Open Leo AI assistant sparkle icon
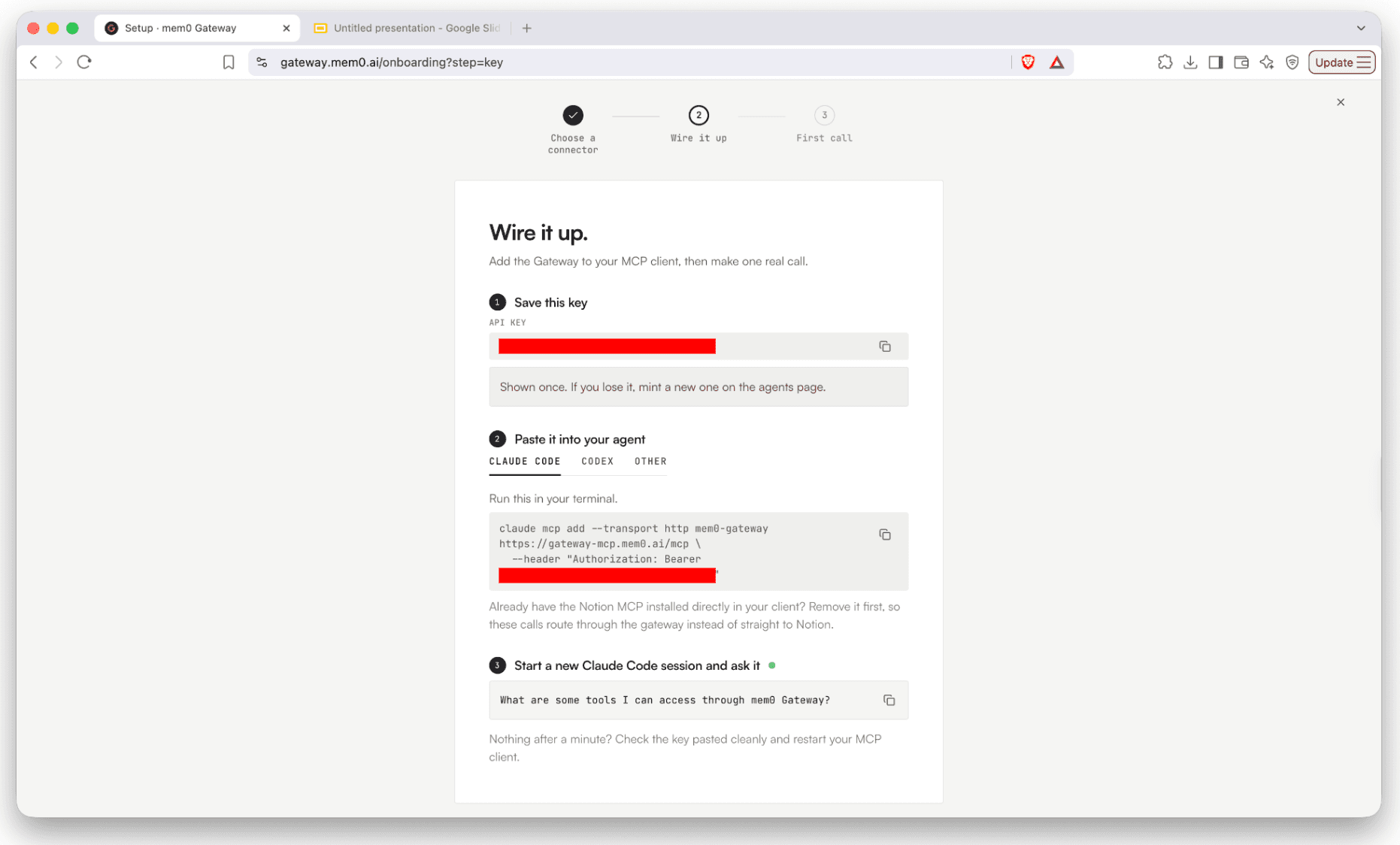The image size is (1400, 845). click(1267, 62)
